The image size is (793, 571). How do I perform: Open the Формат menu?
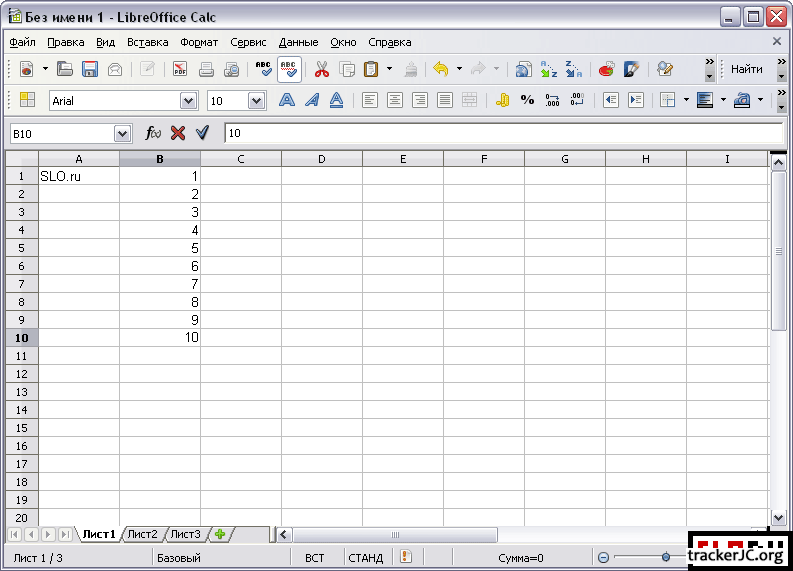pyautogui.click(x=199, y=42)
